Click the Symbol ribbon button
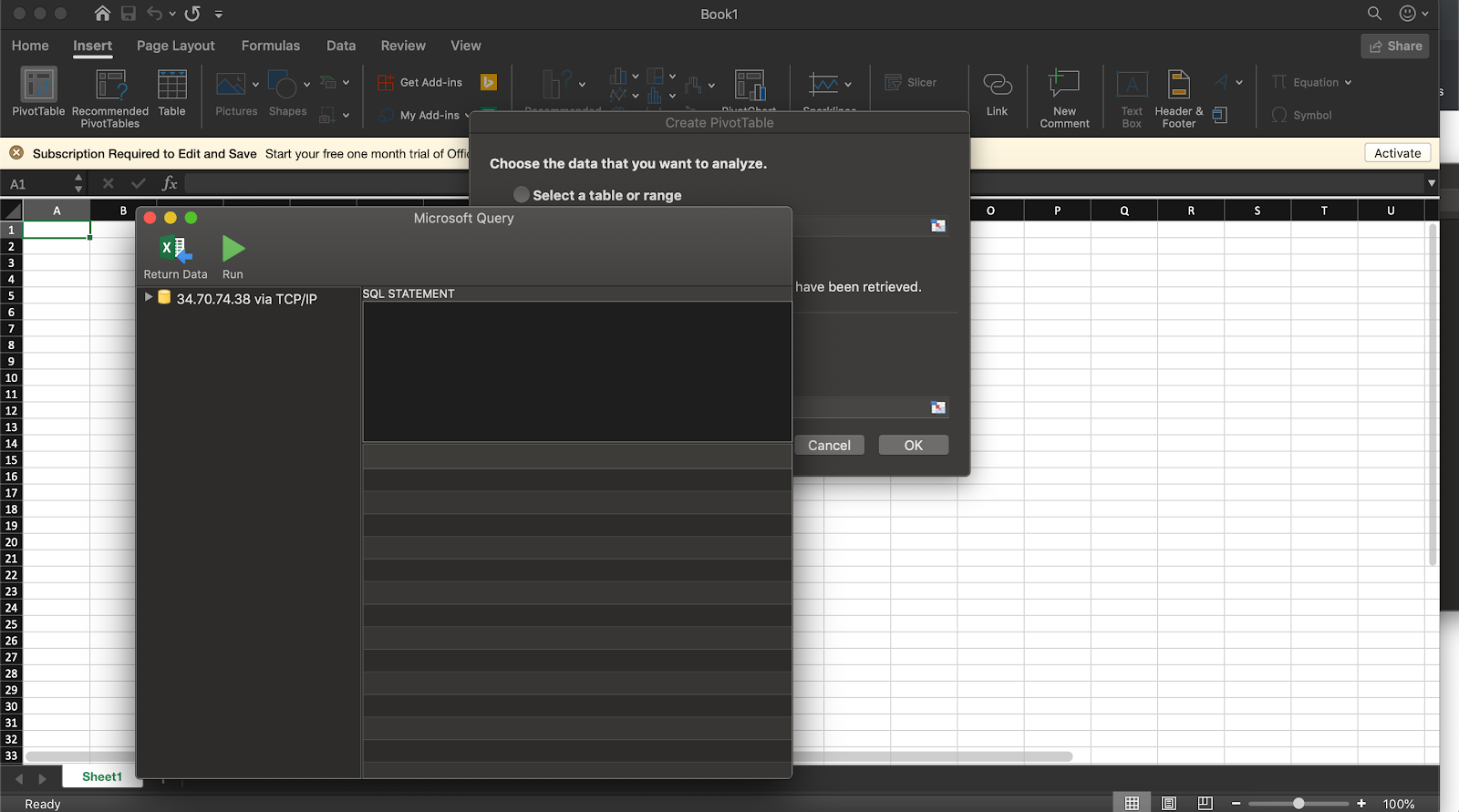Viewport: 1459px width, 812px height. (1302, 116)
